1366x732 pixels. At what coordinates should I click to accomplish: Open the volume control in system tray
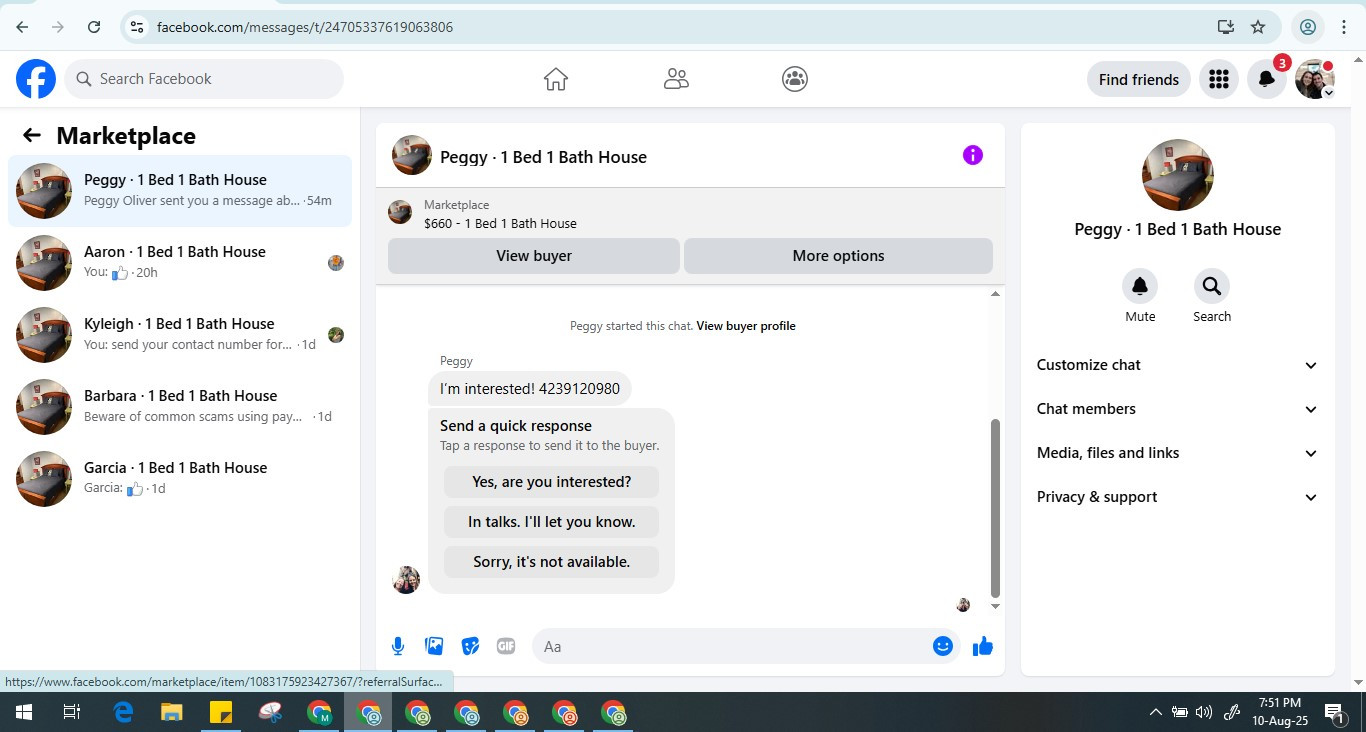pos(1204,712)
